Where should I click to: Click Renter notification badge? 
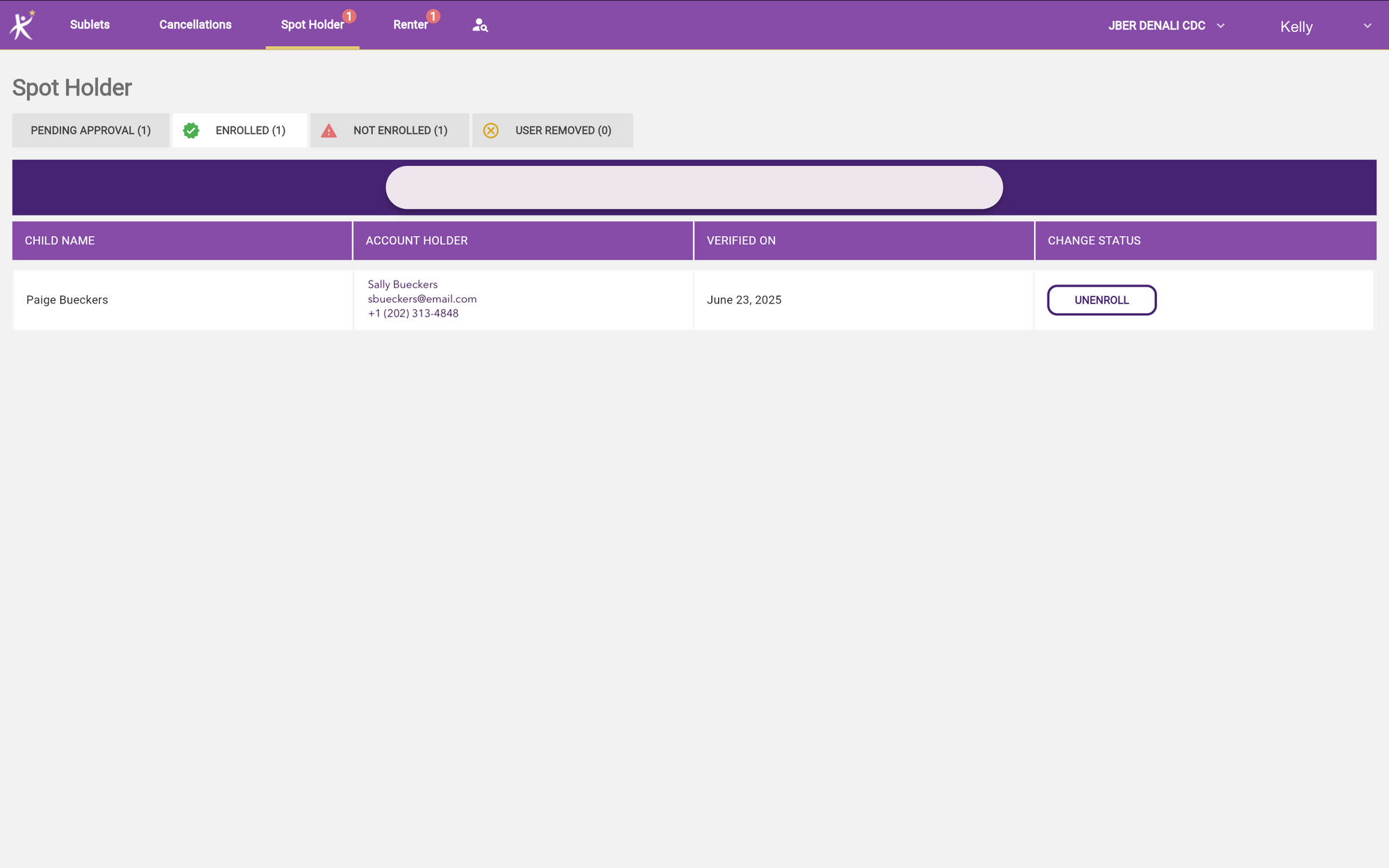tap(433, 15)
